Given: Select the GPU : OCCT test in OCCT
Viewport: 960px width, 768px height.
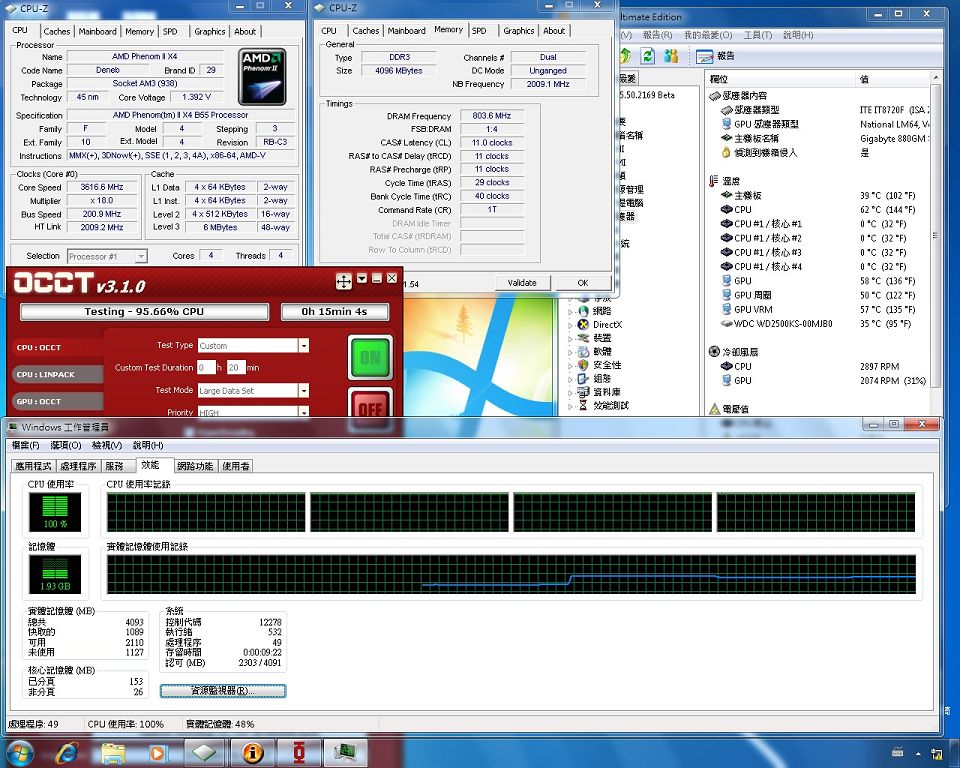Looking at the screenshot, I should pyautogui.click(x=57, y=401).
